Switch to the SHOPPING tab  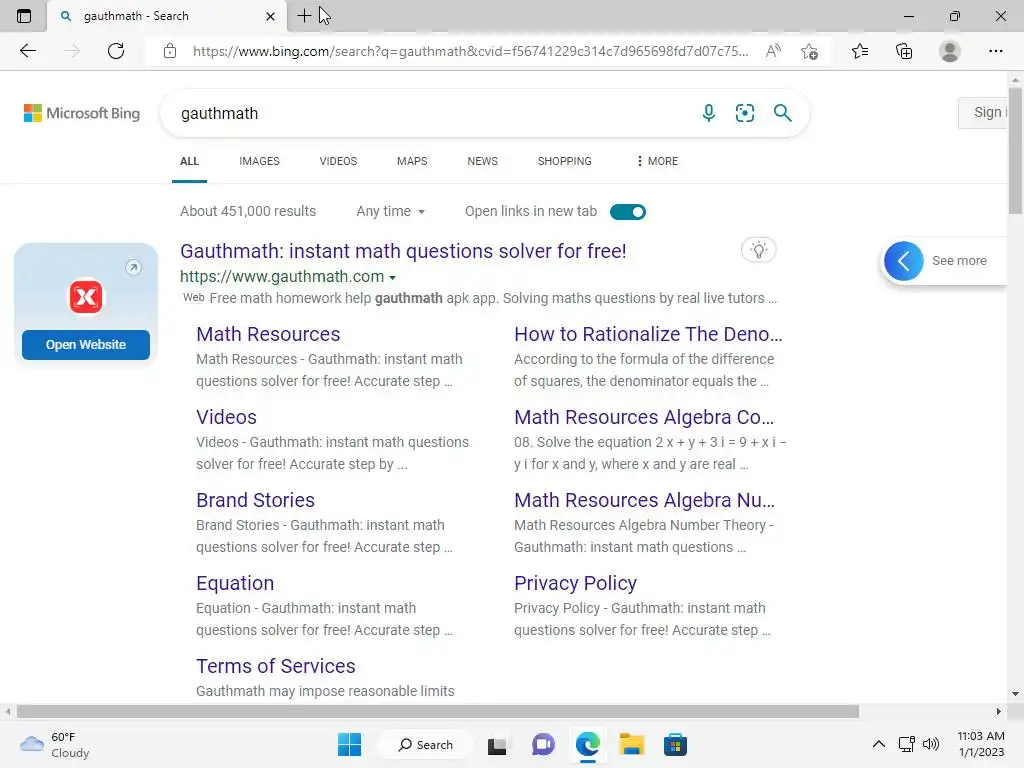click(565, 161)
